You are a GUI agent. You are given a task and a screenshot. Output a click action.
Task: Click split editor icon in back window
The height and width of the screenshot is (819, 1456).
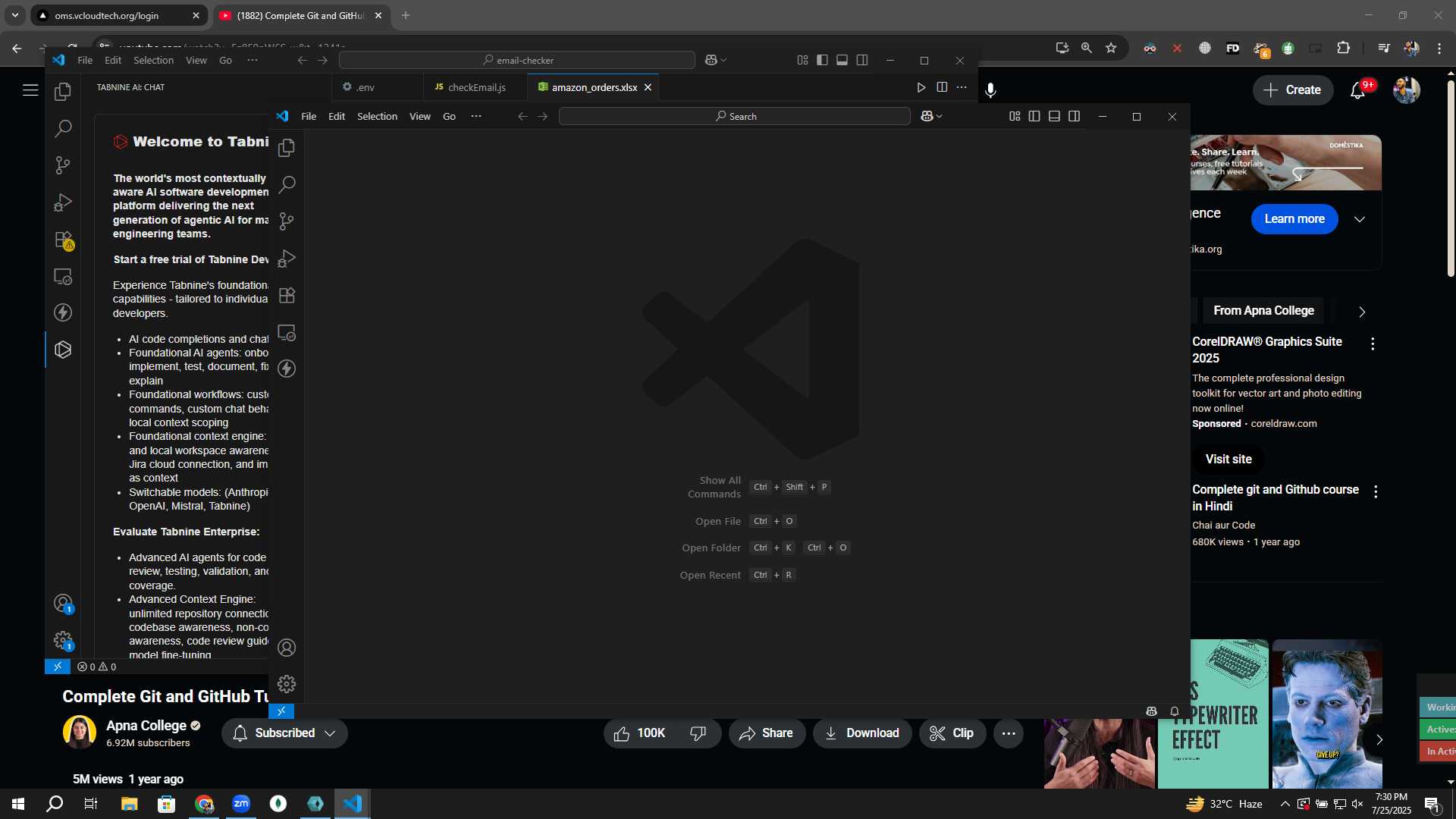[x=942, y=87]
